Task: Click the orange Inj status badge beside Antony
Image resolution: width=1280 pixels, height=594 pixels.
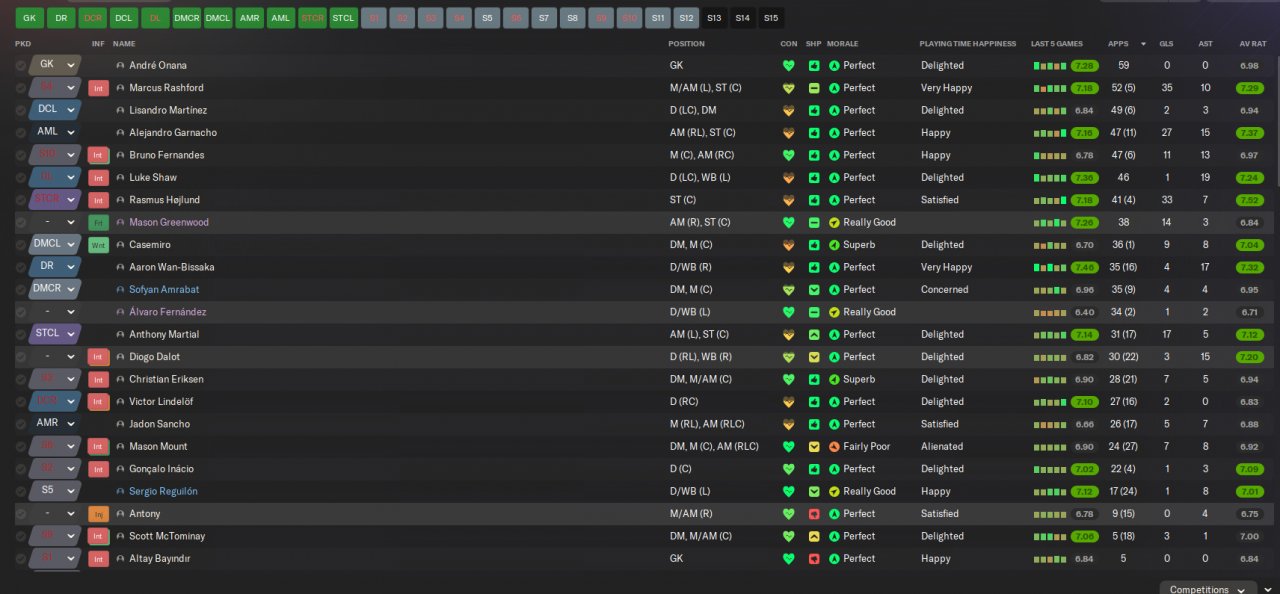Action: 98,514
